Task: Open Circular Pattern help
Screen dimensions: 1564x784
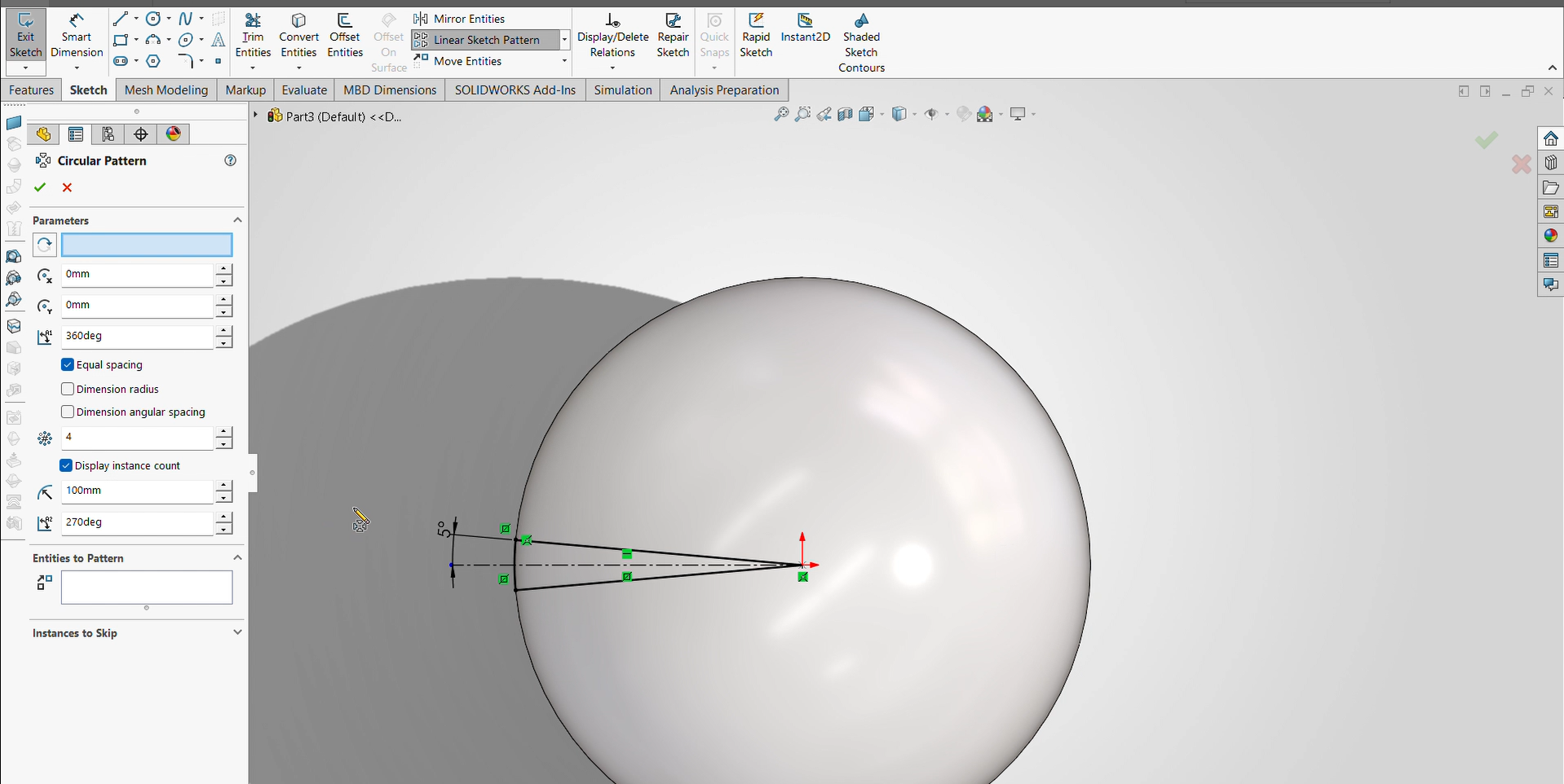Action: pyautogui.click(x=231, y=161)
